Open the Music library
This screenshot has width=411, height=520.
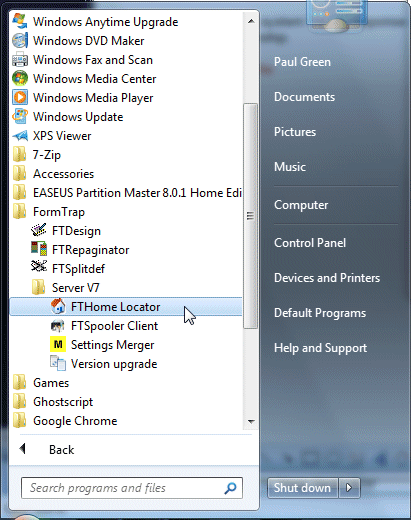(290, 167)
